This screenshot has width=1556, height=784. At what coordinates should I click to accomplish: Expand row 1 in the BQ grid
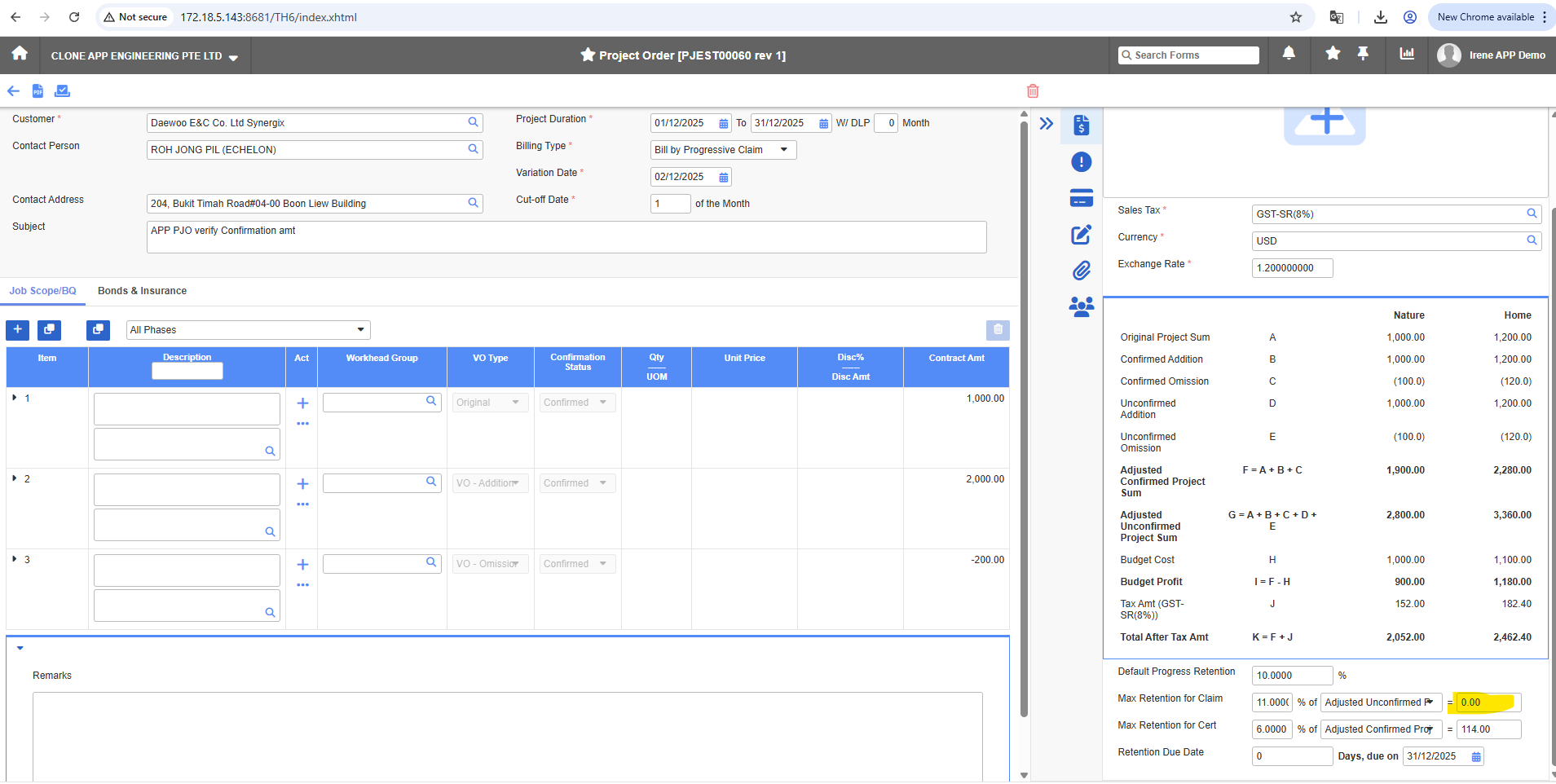(x=15, y=398)
